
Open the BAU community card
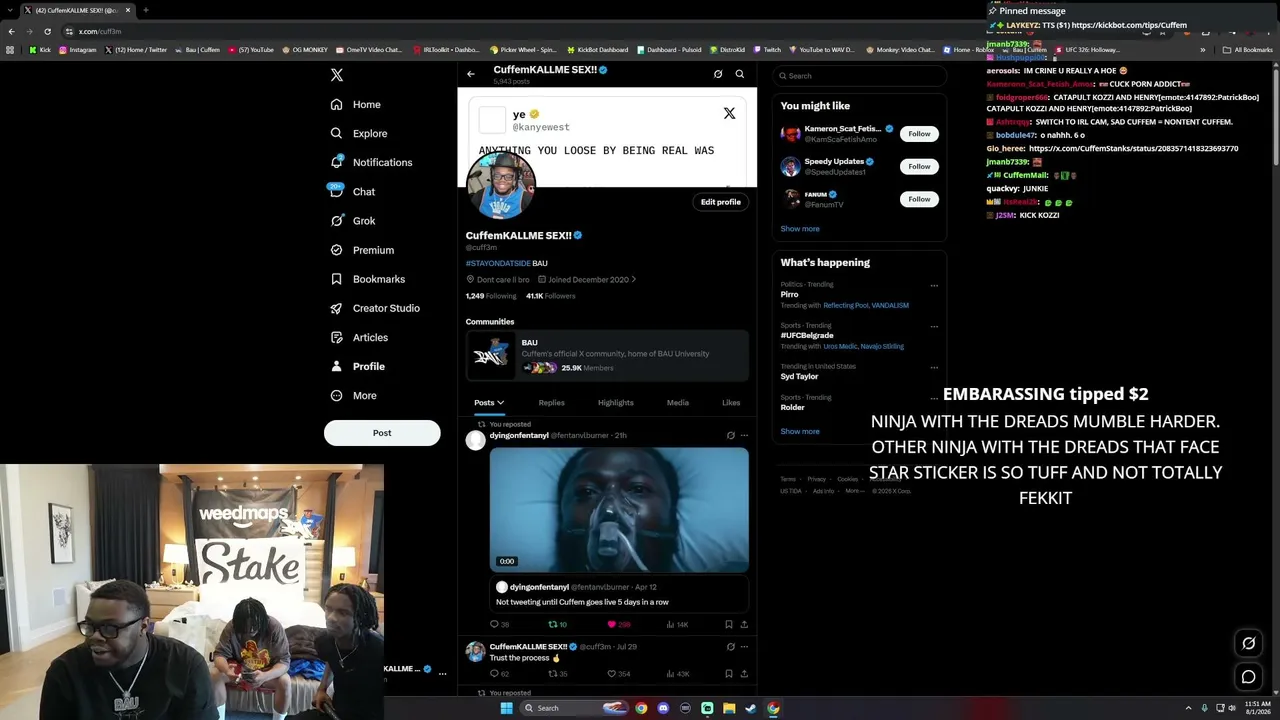(x=607, y=355)
